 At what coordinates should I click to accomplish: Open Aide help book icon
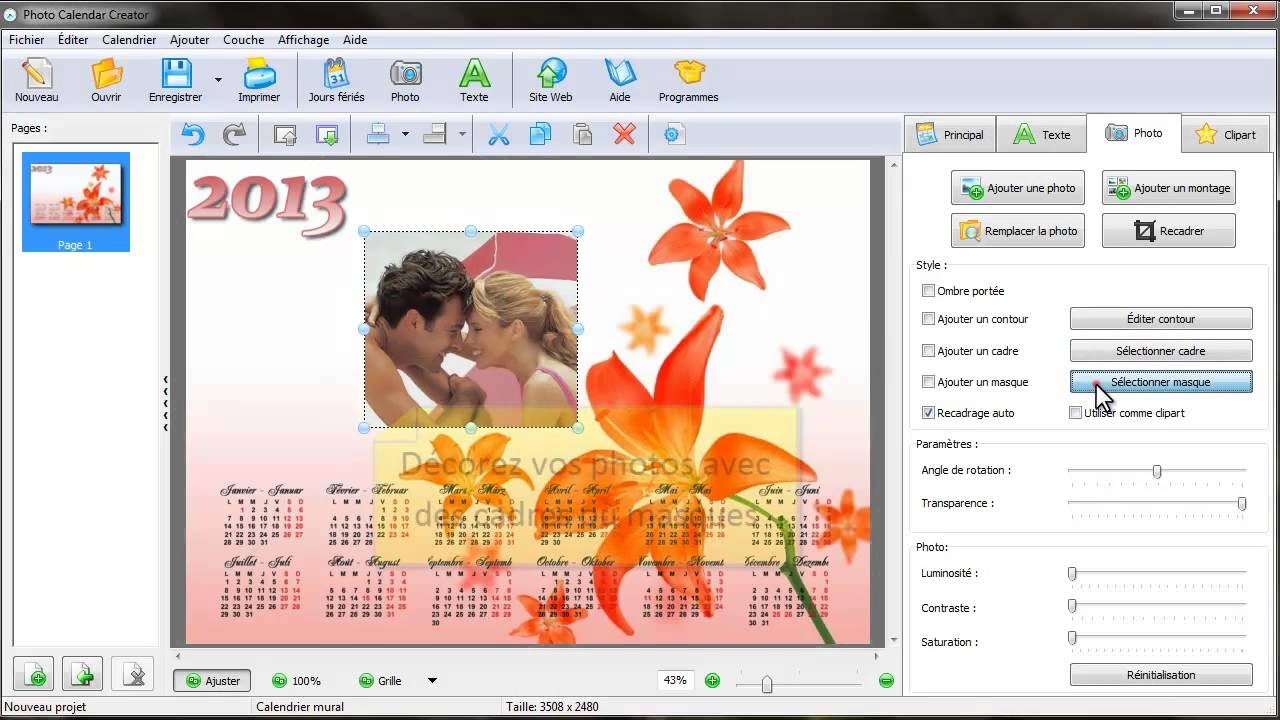pos(620,80)
